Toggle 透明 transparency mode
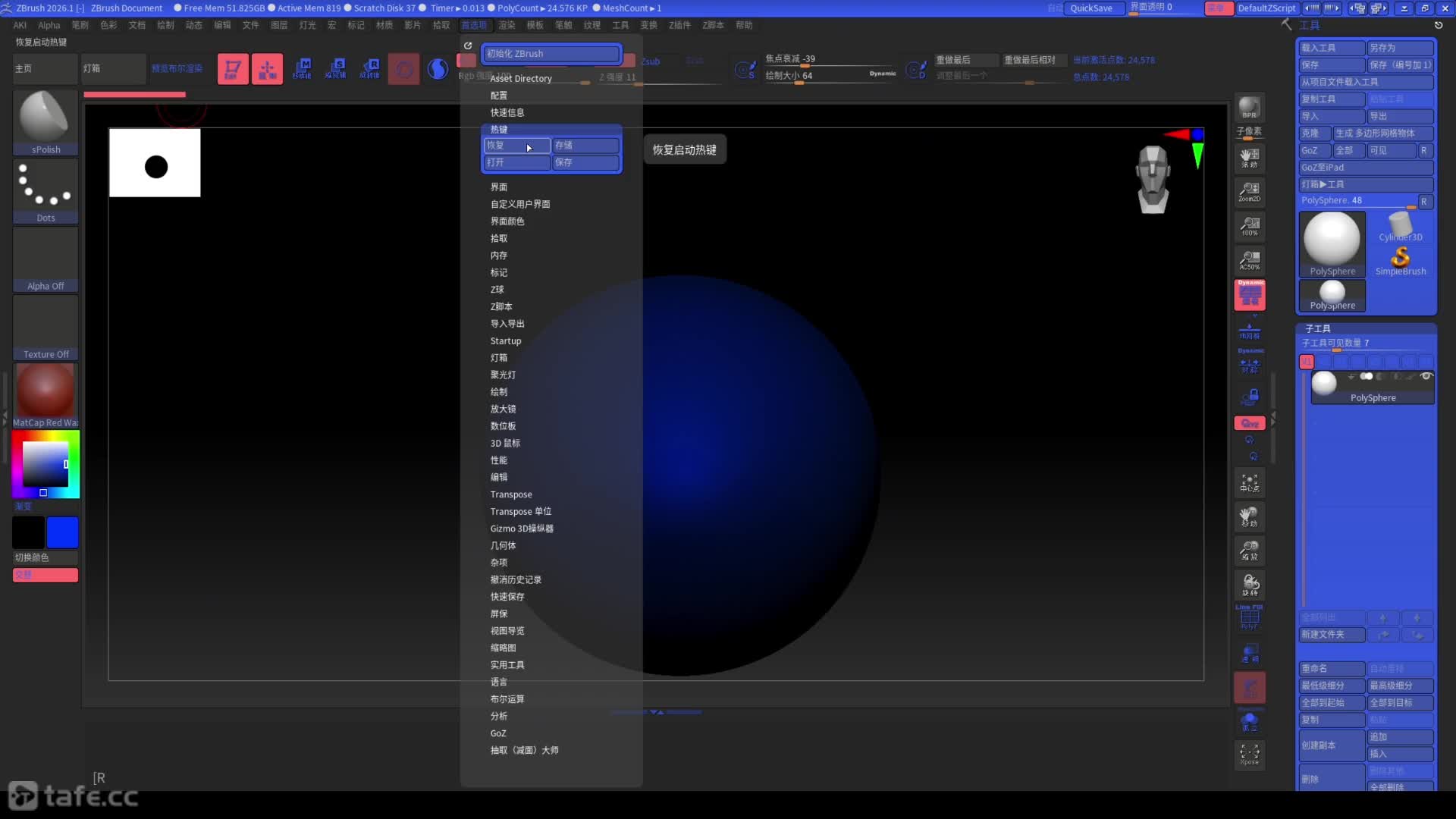The image size is (1456, 819). point(1250,652)
